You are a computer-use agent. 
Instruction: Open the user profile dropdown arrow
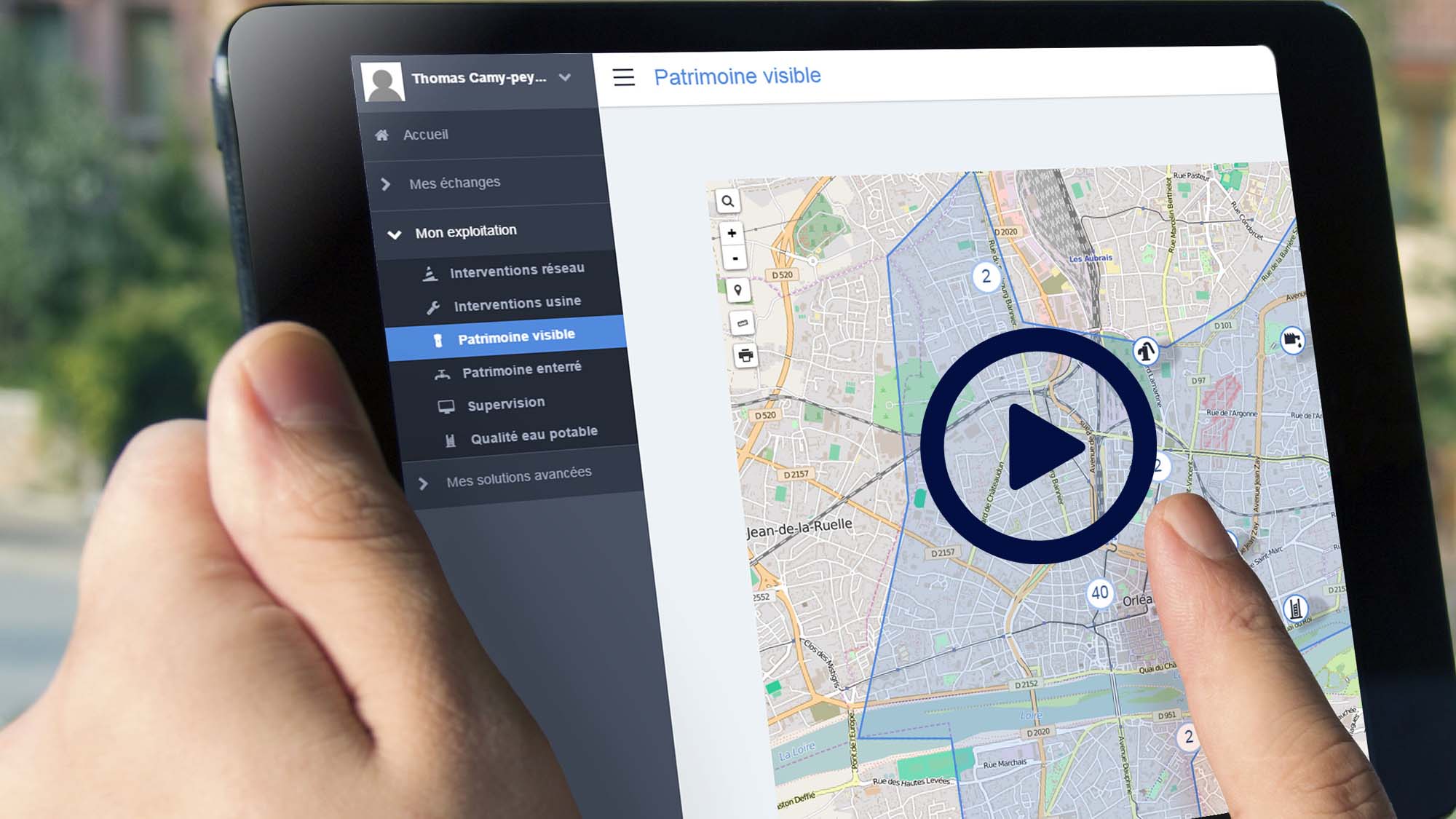click(x=565, y=77)
